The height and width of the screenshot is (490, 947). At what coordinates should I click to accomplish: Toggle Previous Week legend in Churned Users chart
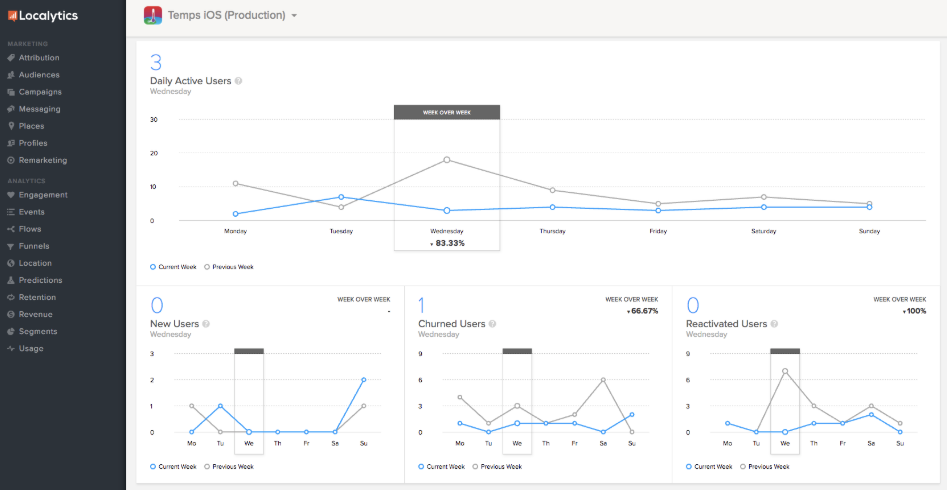click(x=497, y=466)
